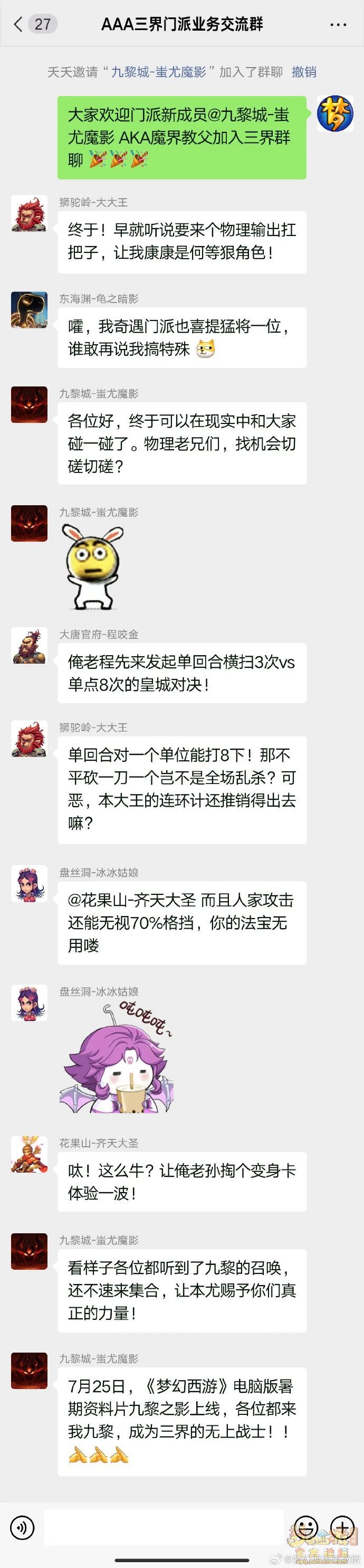Tap your own 梦 avatar next to the green message
Viewport: 364px width, 1568px height.
[335, 114]
